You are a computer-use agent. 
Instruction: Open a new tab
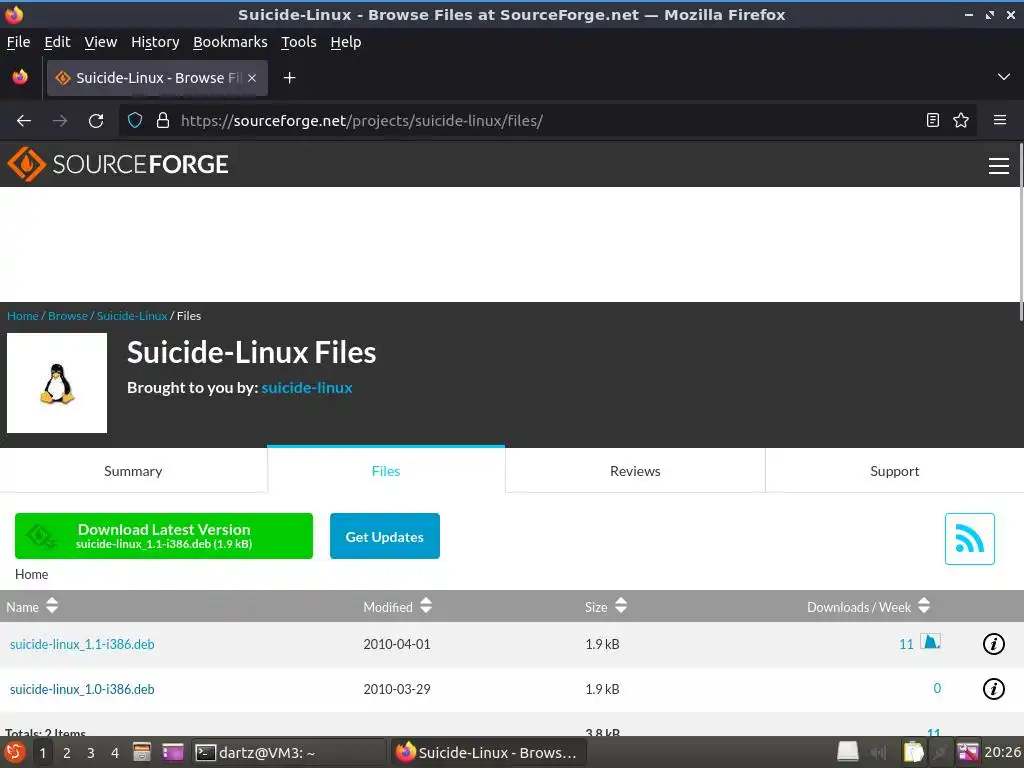click(x=289, y=78)
